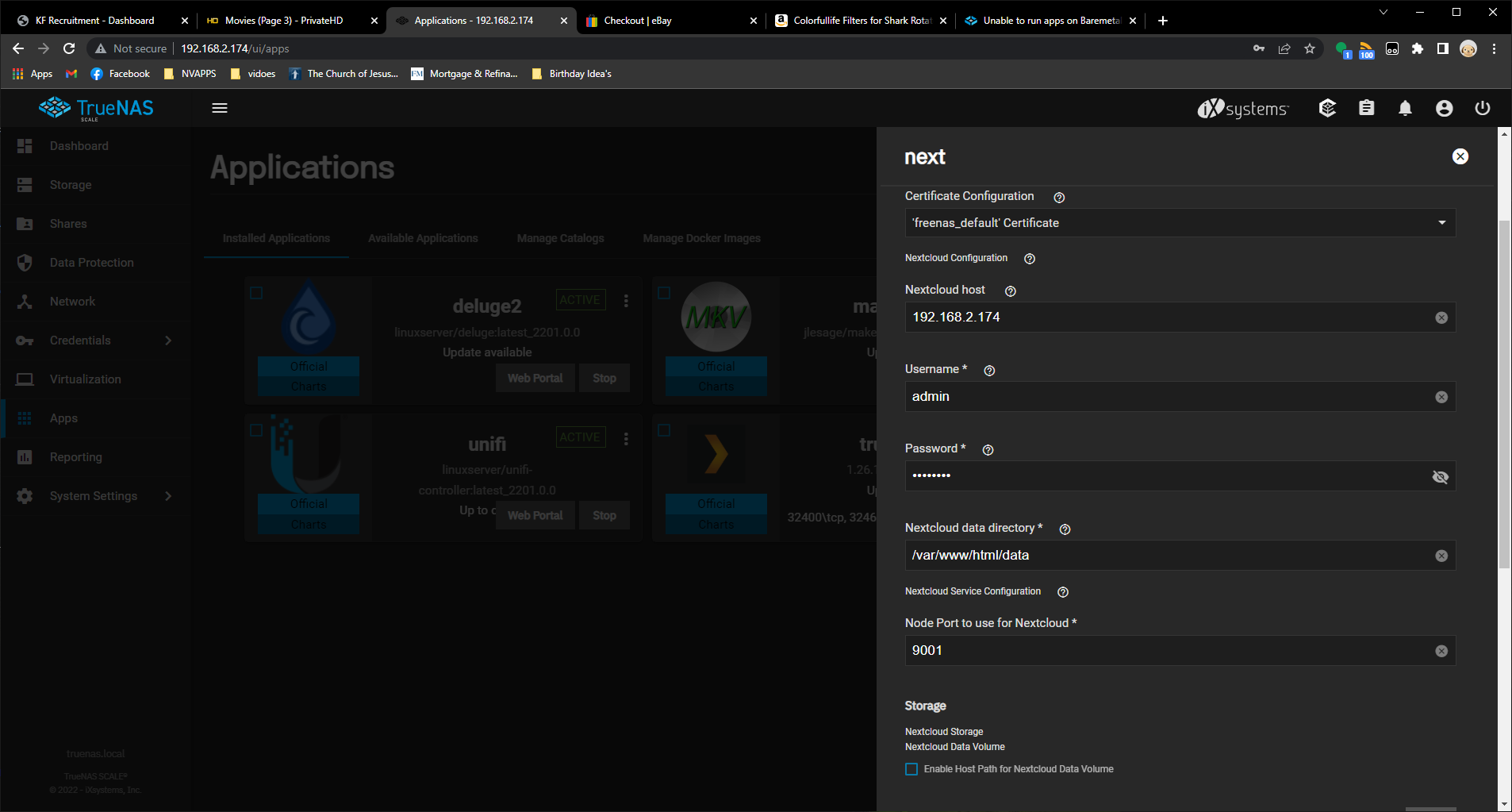Open deluge2 three-dot options menu
This screenshot has width=1512, height=812.
(626, 301)
